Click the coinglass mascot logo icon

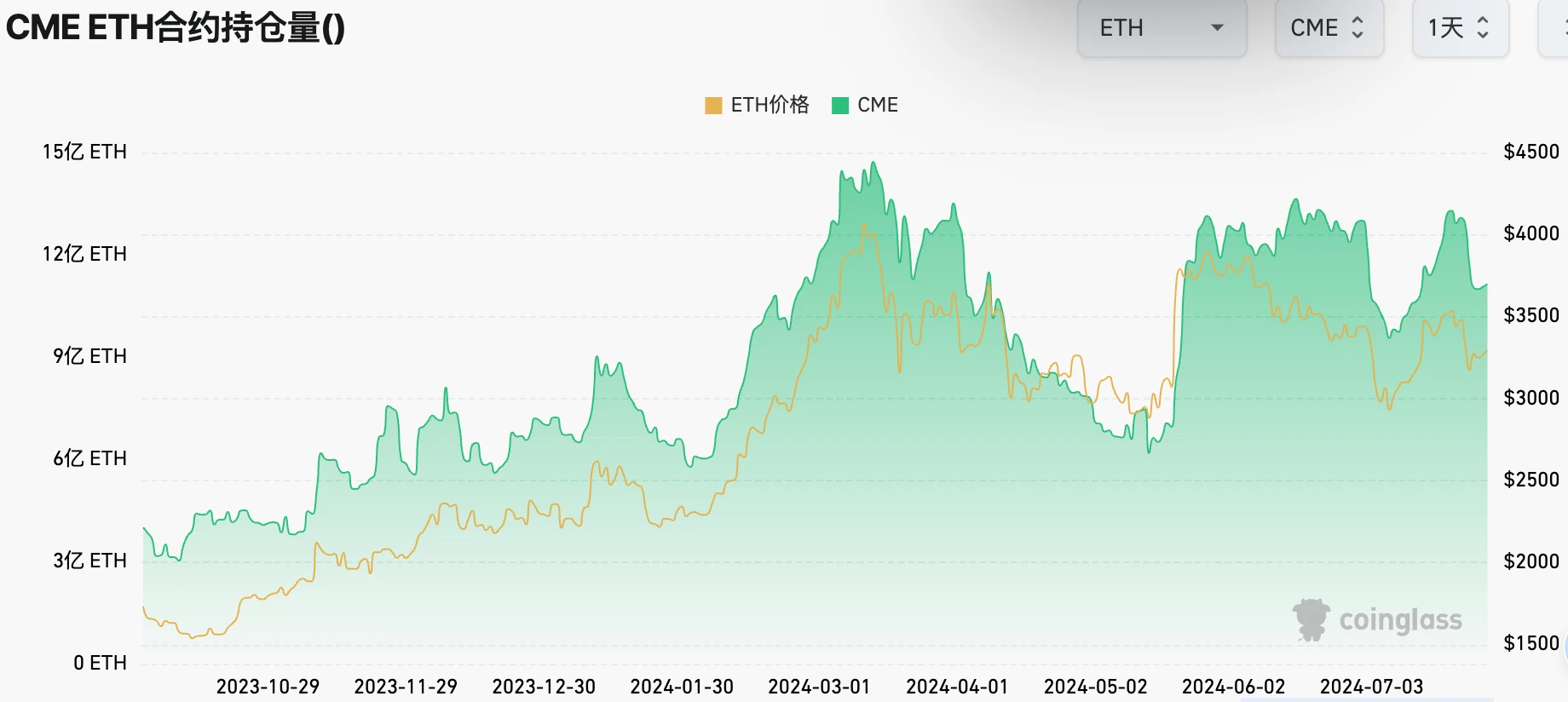[1311, 619]
